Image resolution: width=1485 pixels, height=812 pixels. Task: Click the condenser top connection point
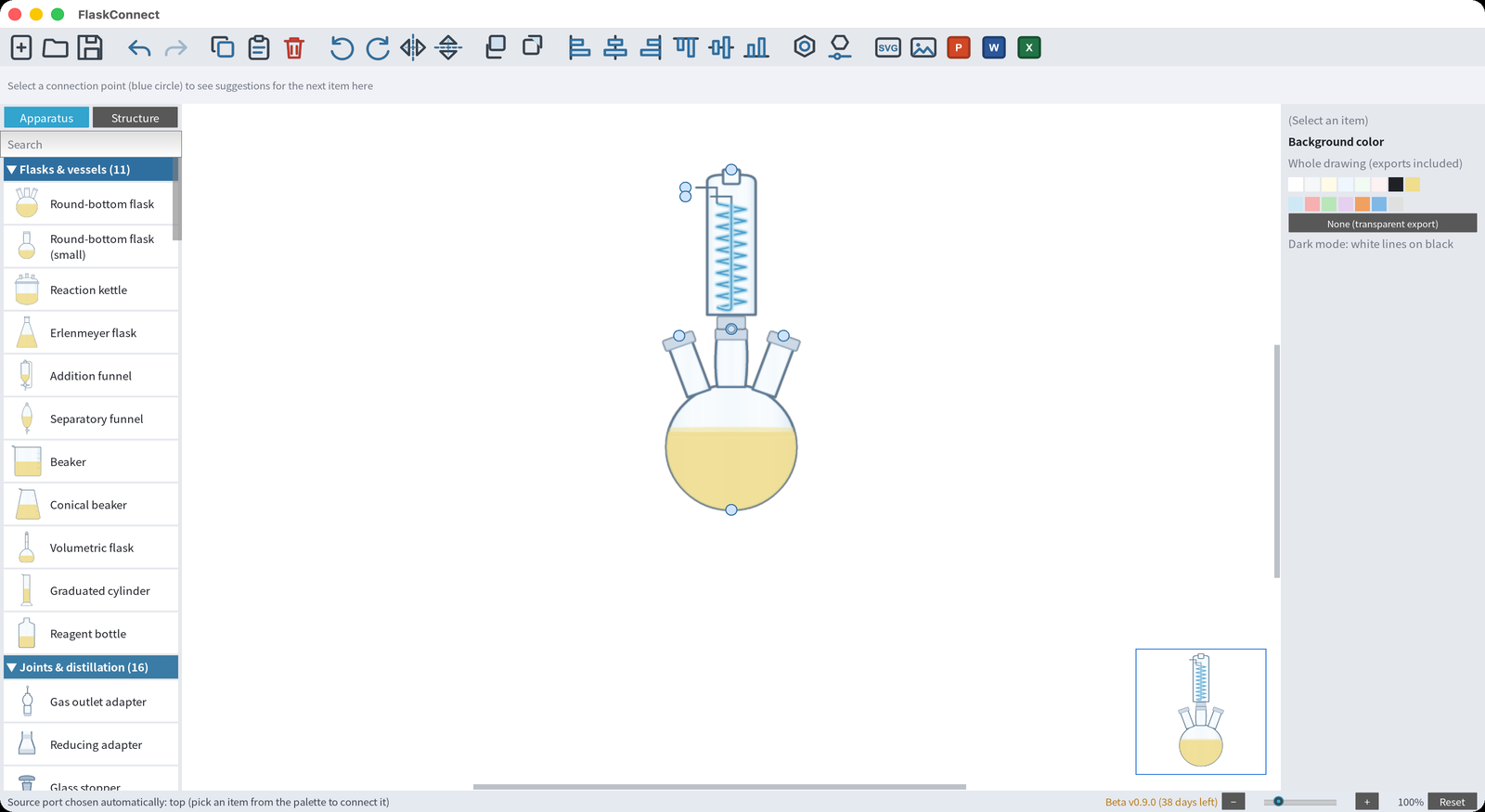point(731,171)
